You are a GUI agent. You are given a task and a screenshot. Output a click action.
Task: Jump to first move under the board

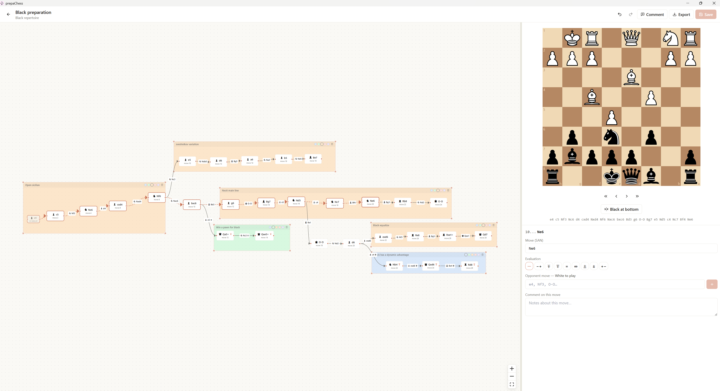click(606, 196)
